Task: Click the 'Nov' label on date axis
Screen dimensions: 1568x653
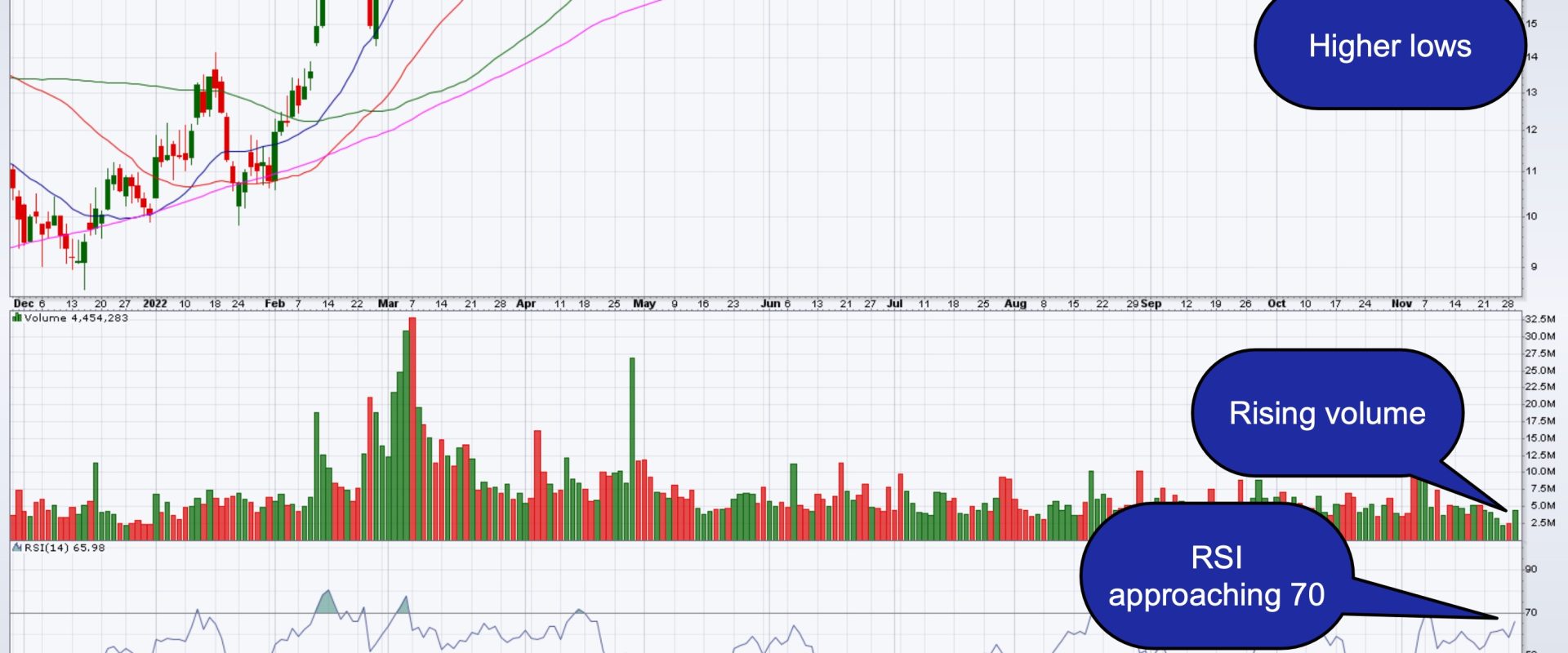Action: point(1401,304)
